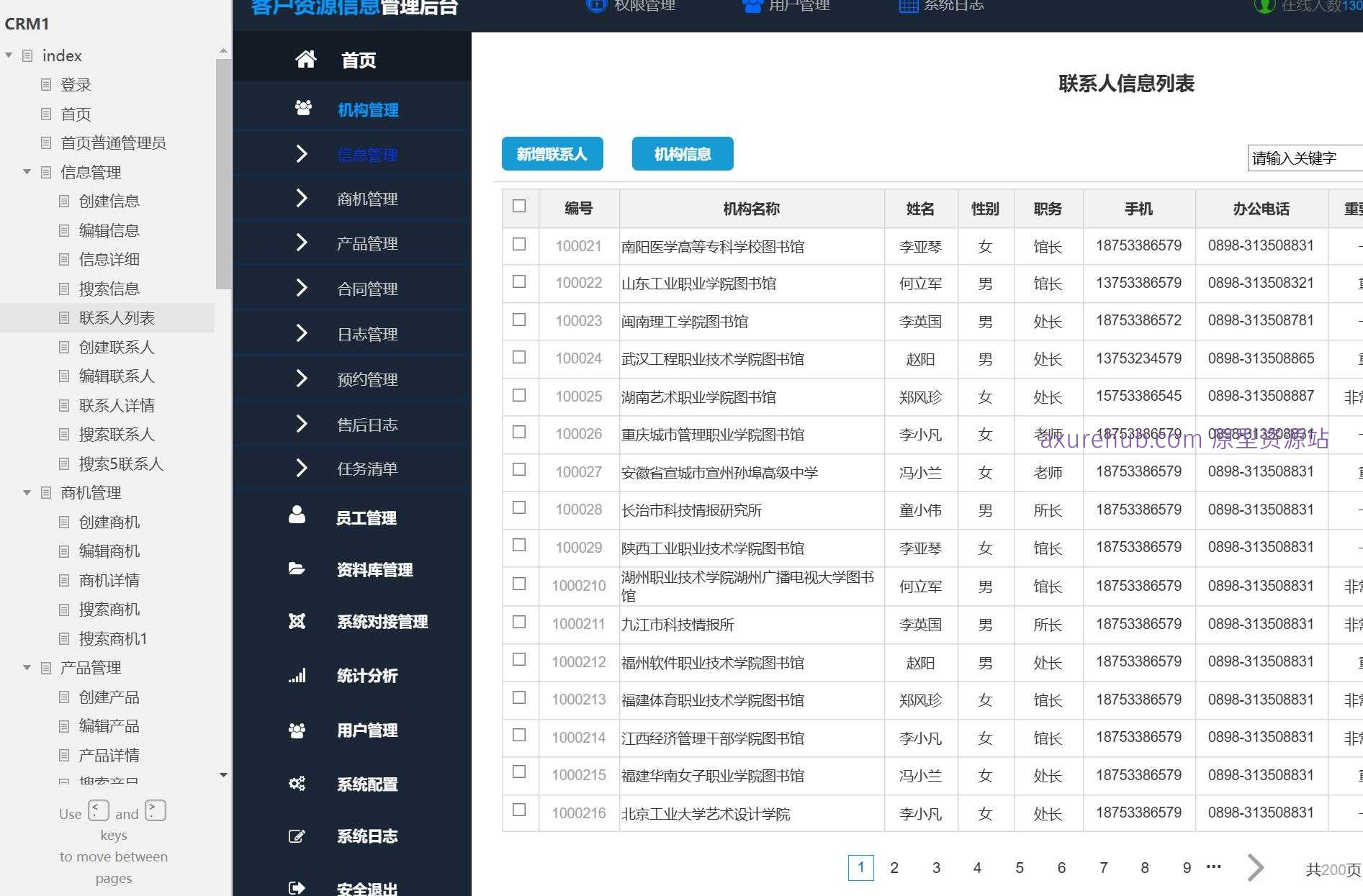Expand the 合同管理 sidebar chevron
The image size is (1363, 896).
point(302,288)
